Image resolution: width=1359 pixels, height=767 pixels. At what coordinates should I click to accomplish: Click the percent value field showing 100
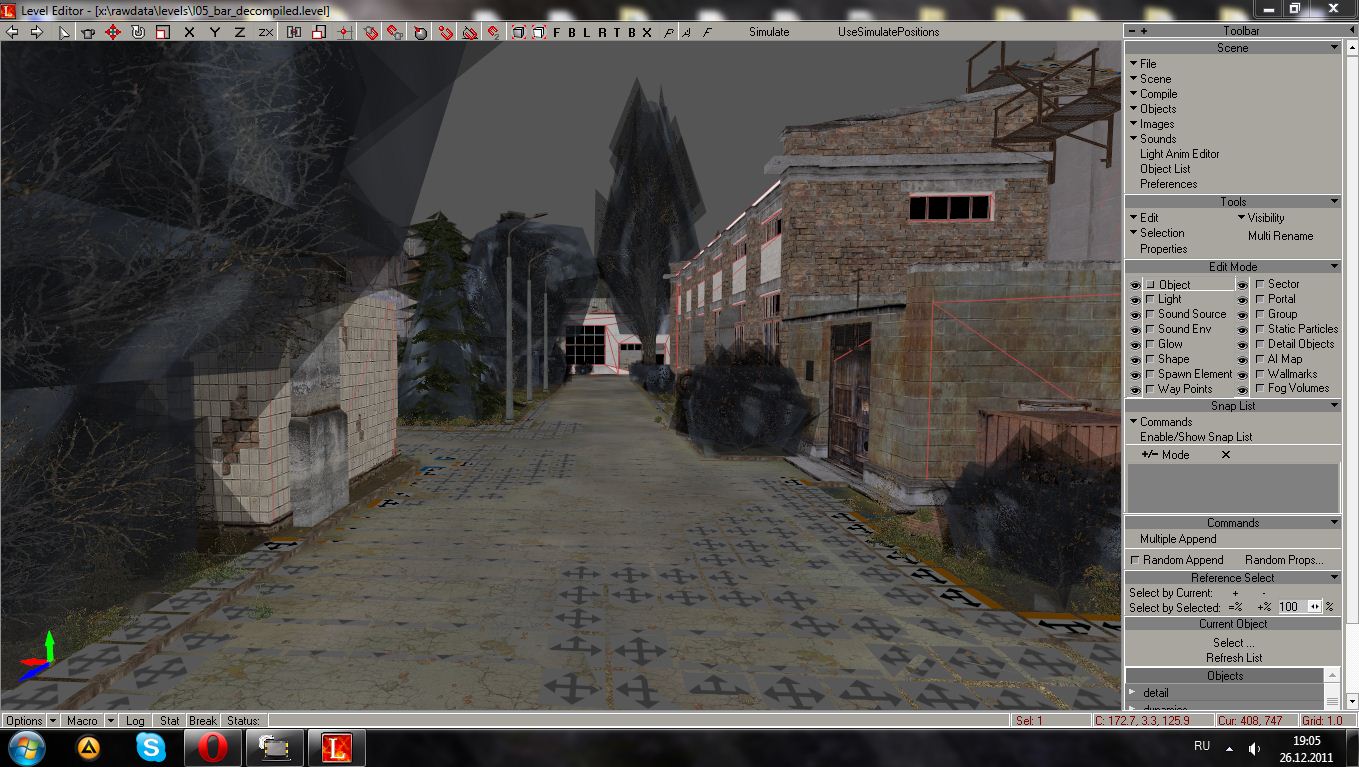pos(1291,607)
